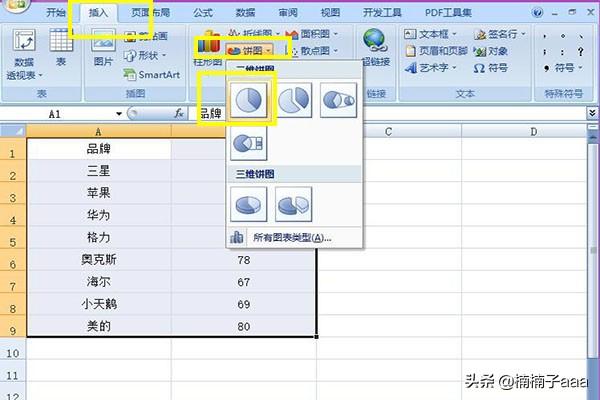The width and height of the screenshot is (600, 400).
Task: Open the 开始 ribbon tab
Action: pyautogui.click(x=56, y=13)
